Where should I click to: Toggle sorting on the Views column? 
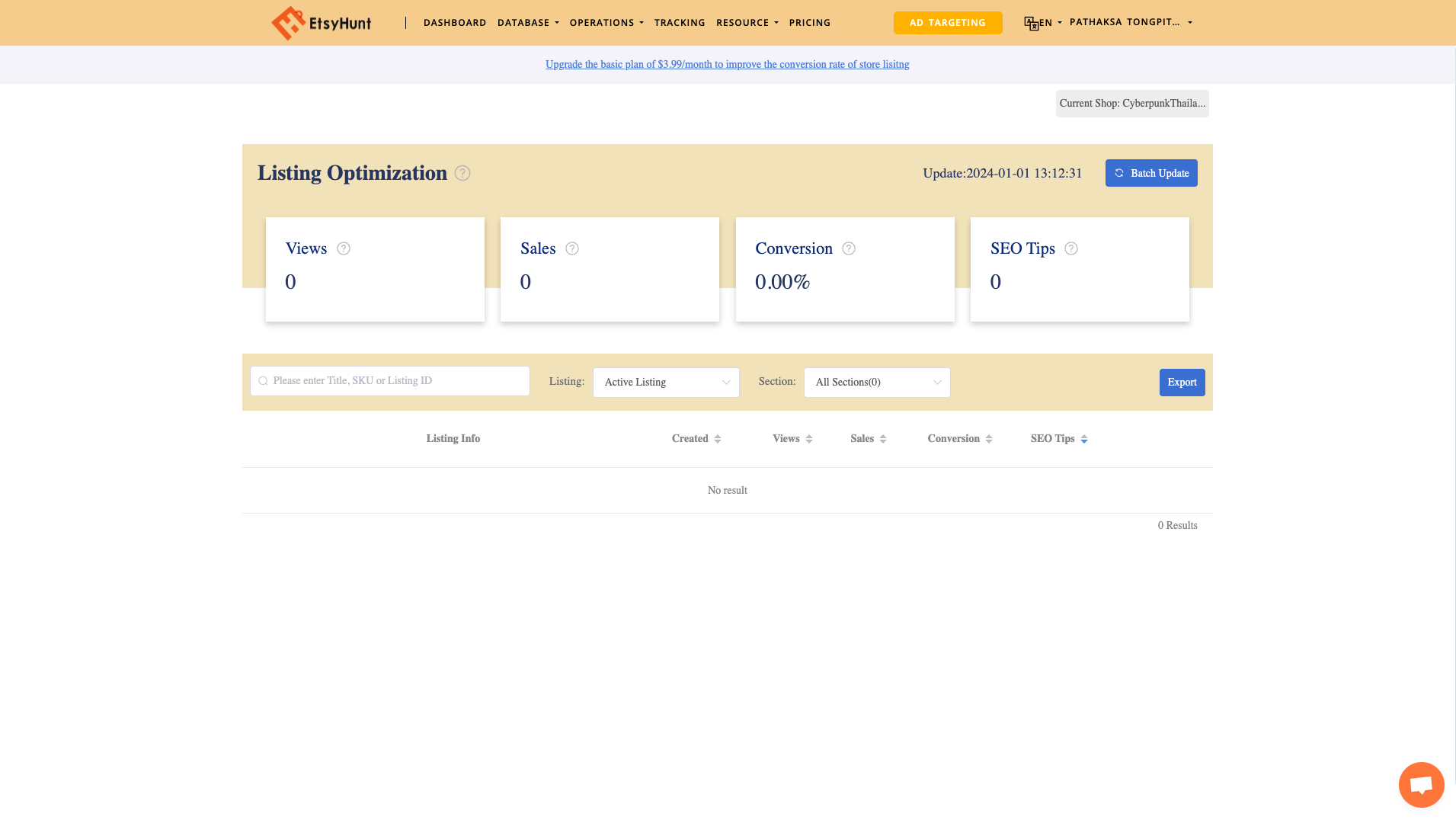809,438
